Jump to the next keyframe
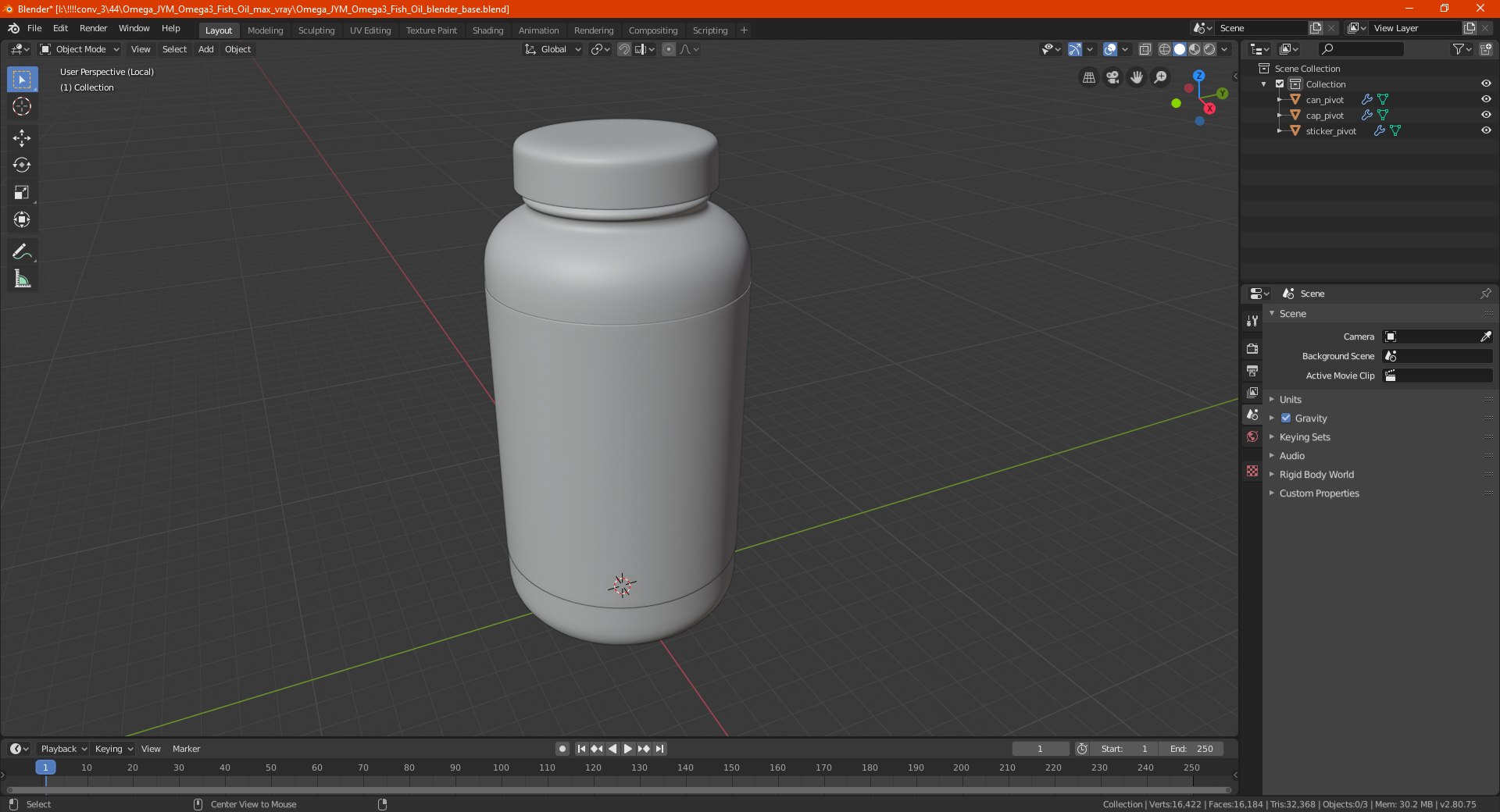 click(644, 749)
